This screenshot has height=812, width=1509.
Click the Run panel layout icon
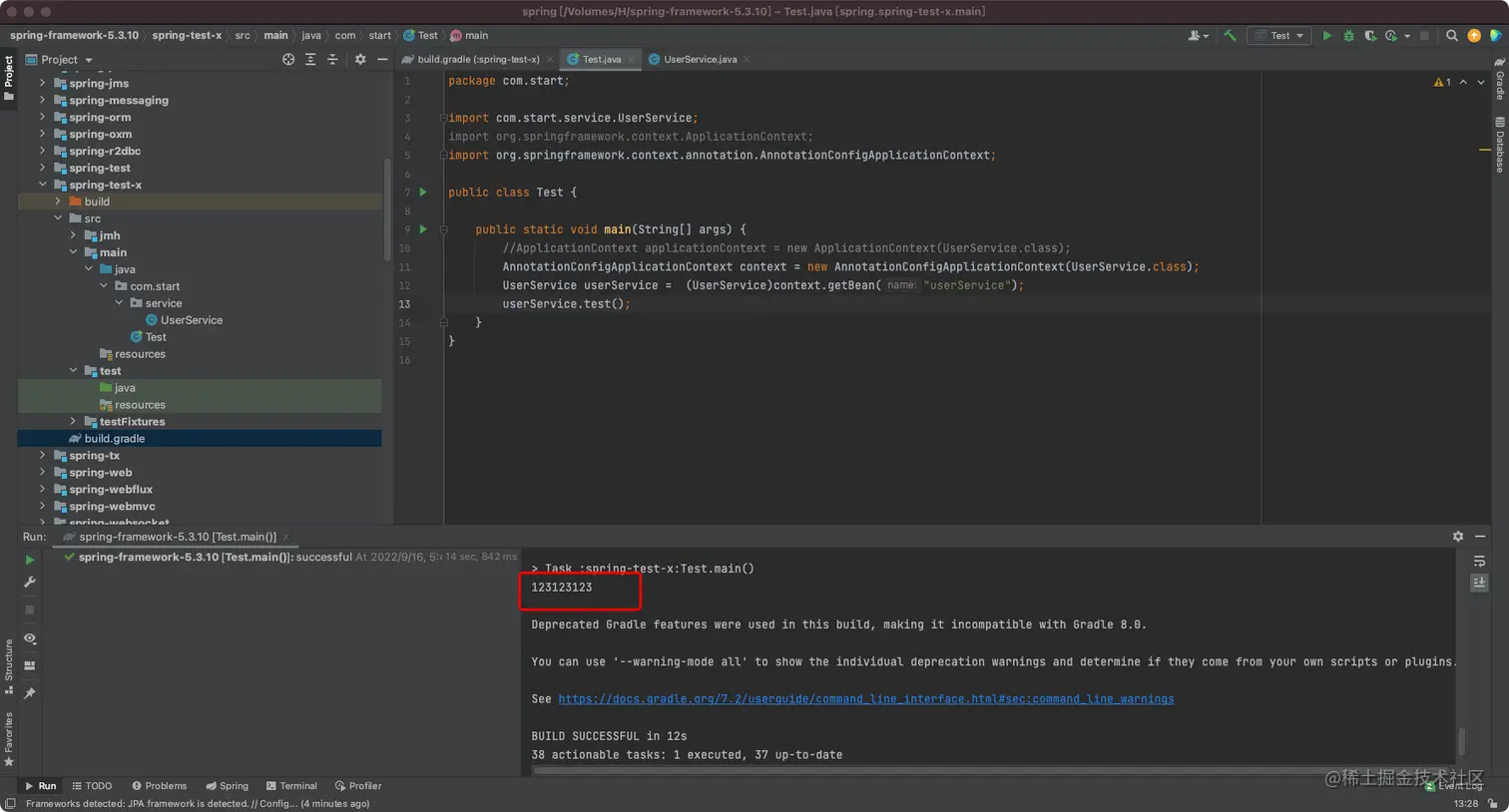tap(30, 665)
